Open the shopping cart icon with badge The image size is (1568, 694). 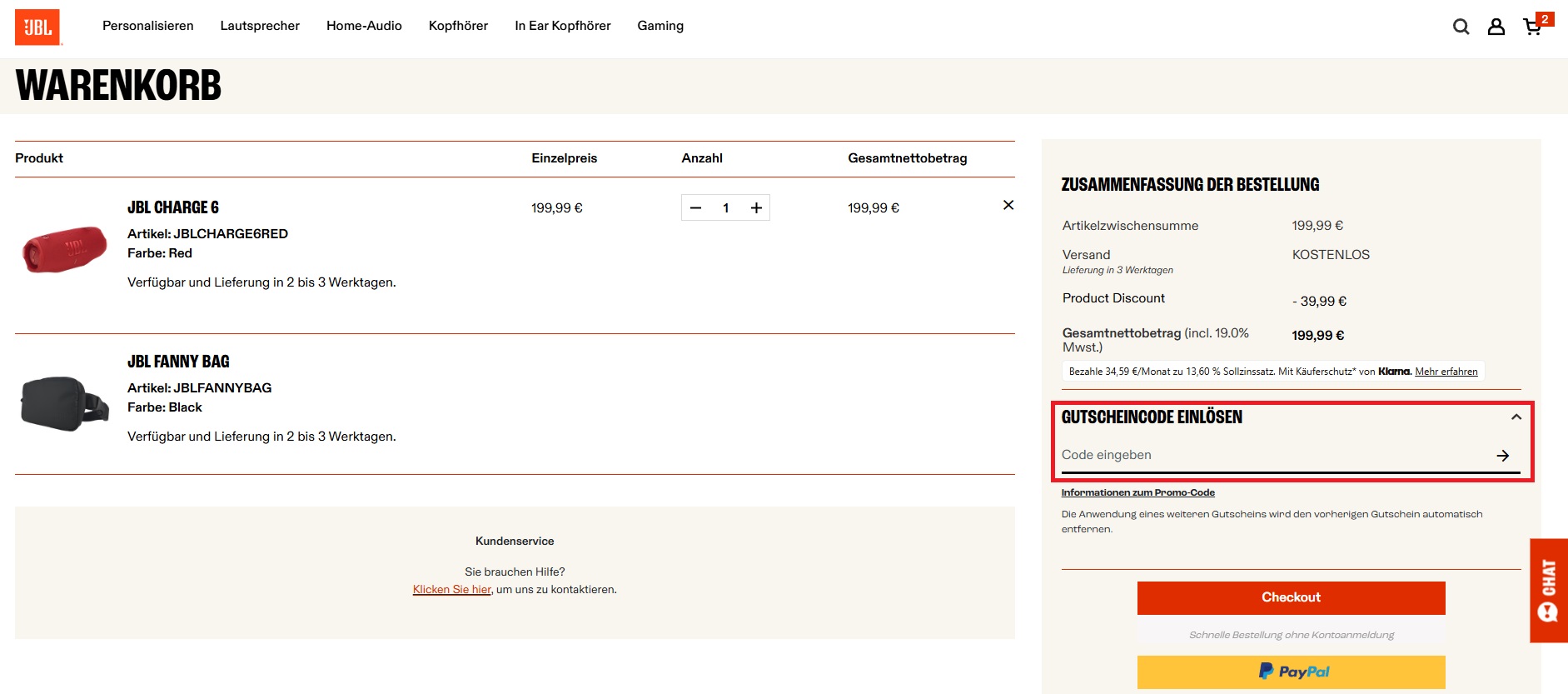tap(1536, 24)
